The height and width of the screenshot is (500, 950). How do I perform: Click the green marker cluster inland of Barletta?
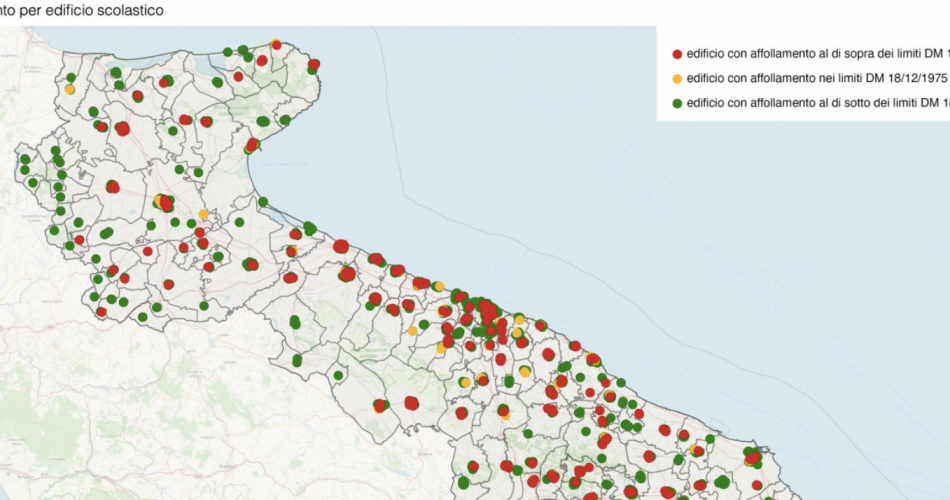tap(295, 322)
